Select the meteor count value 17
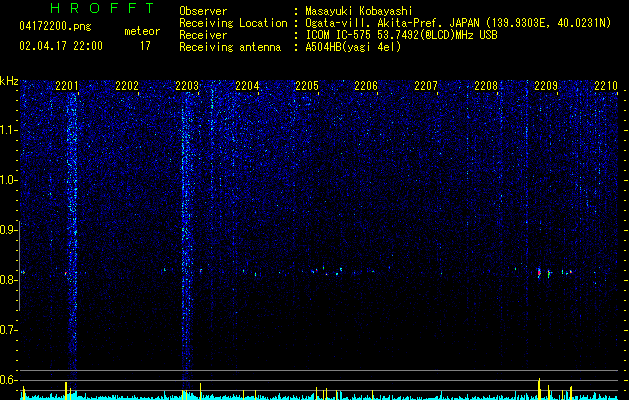Screen dimensions: 629x400 (x=145, y=46)
